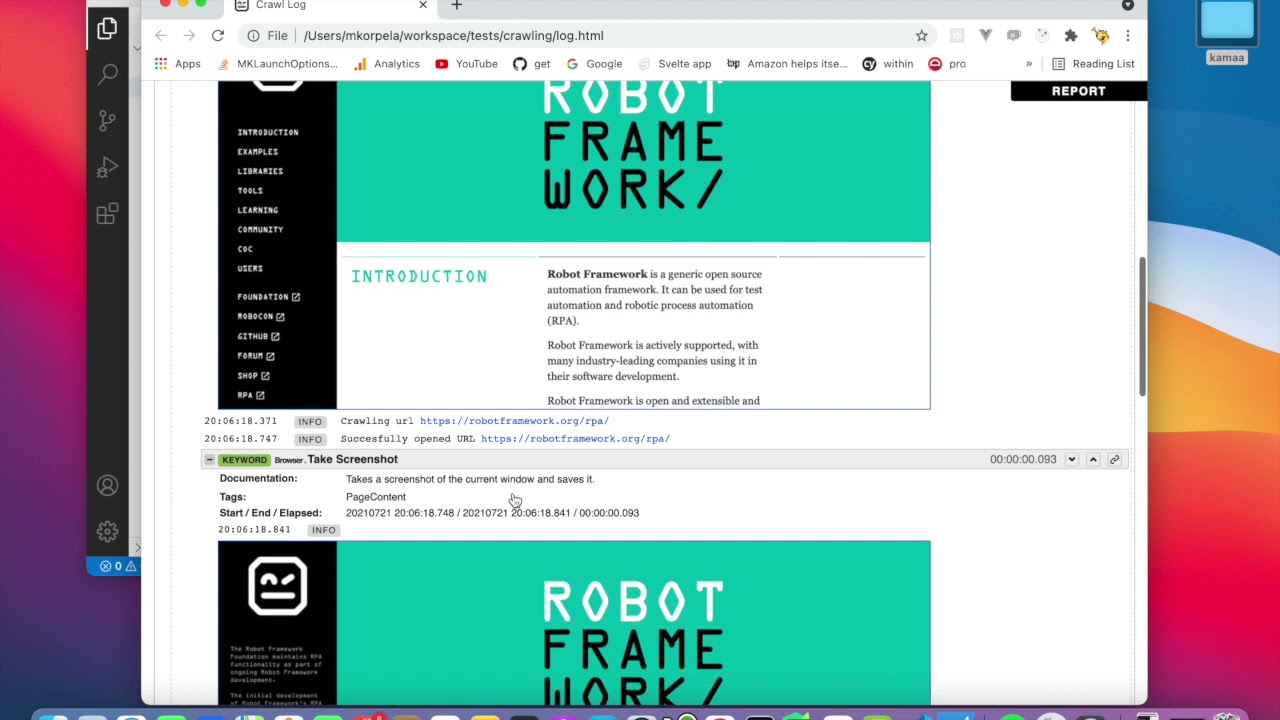The height and width of the screenshot is (720, 1280).
Task: Click the green KEYWORD label
Action: click(x=244, y=460)
